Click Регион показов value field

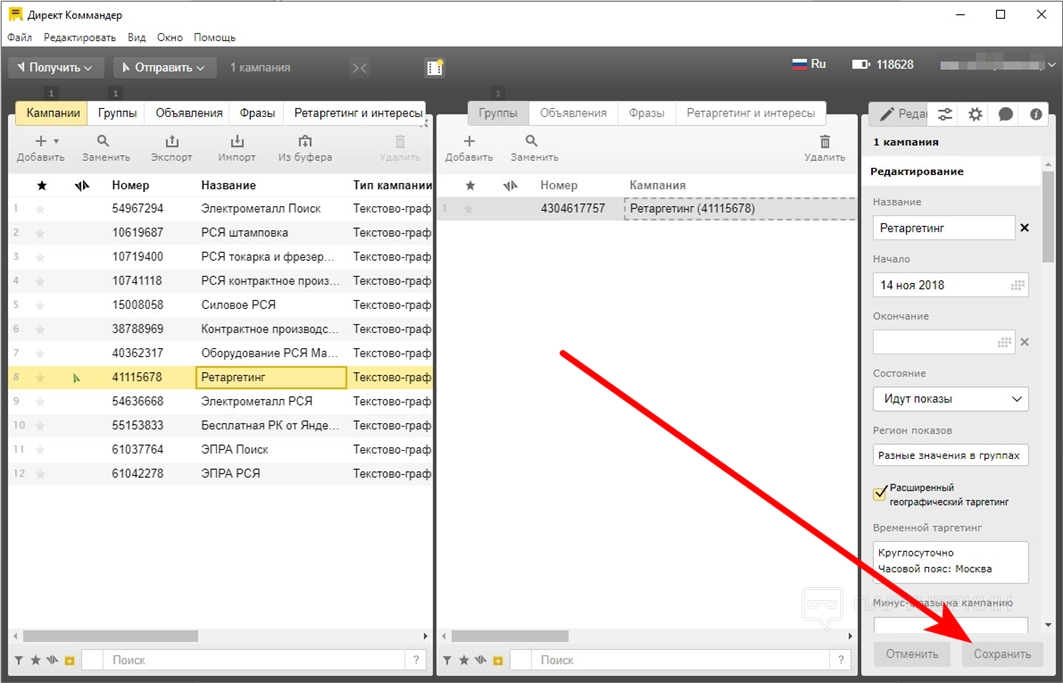click(x=950, y=455)
